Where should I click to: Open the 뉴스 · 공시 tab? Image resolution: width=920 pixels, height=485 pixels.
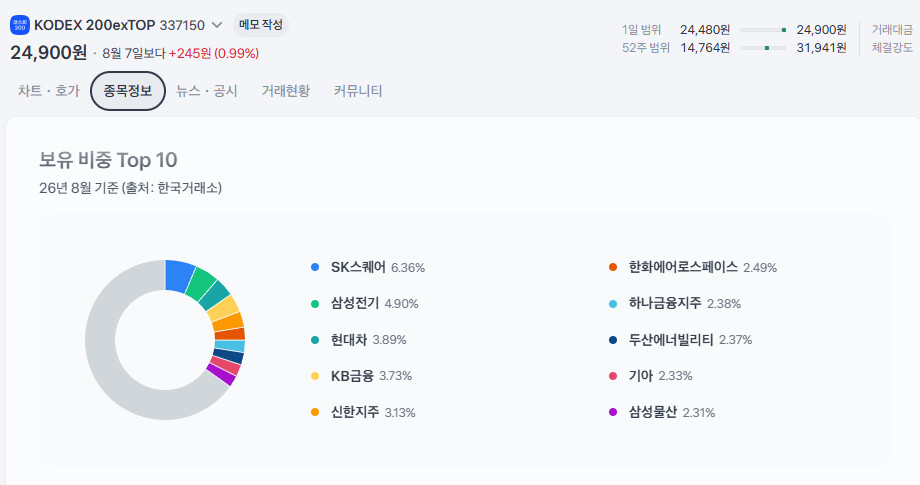pos(207,91)
